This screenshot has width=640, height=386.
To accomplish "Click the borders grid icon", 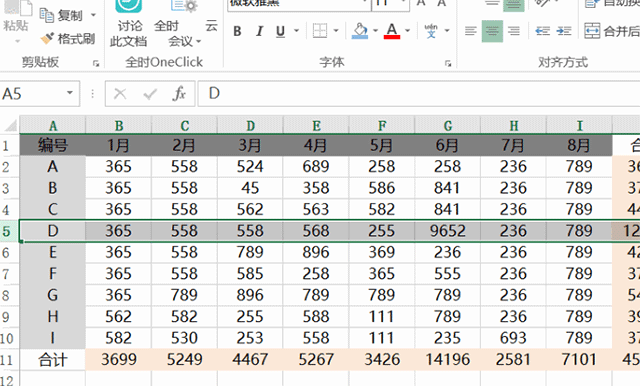I will pyautogui.click(x=320, y=31).
